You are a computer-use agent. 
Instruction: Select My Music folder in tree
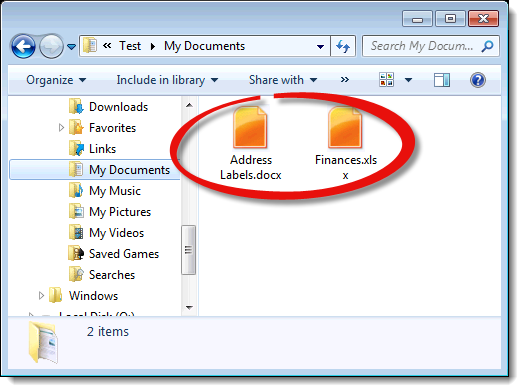coord(115,191)
